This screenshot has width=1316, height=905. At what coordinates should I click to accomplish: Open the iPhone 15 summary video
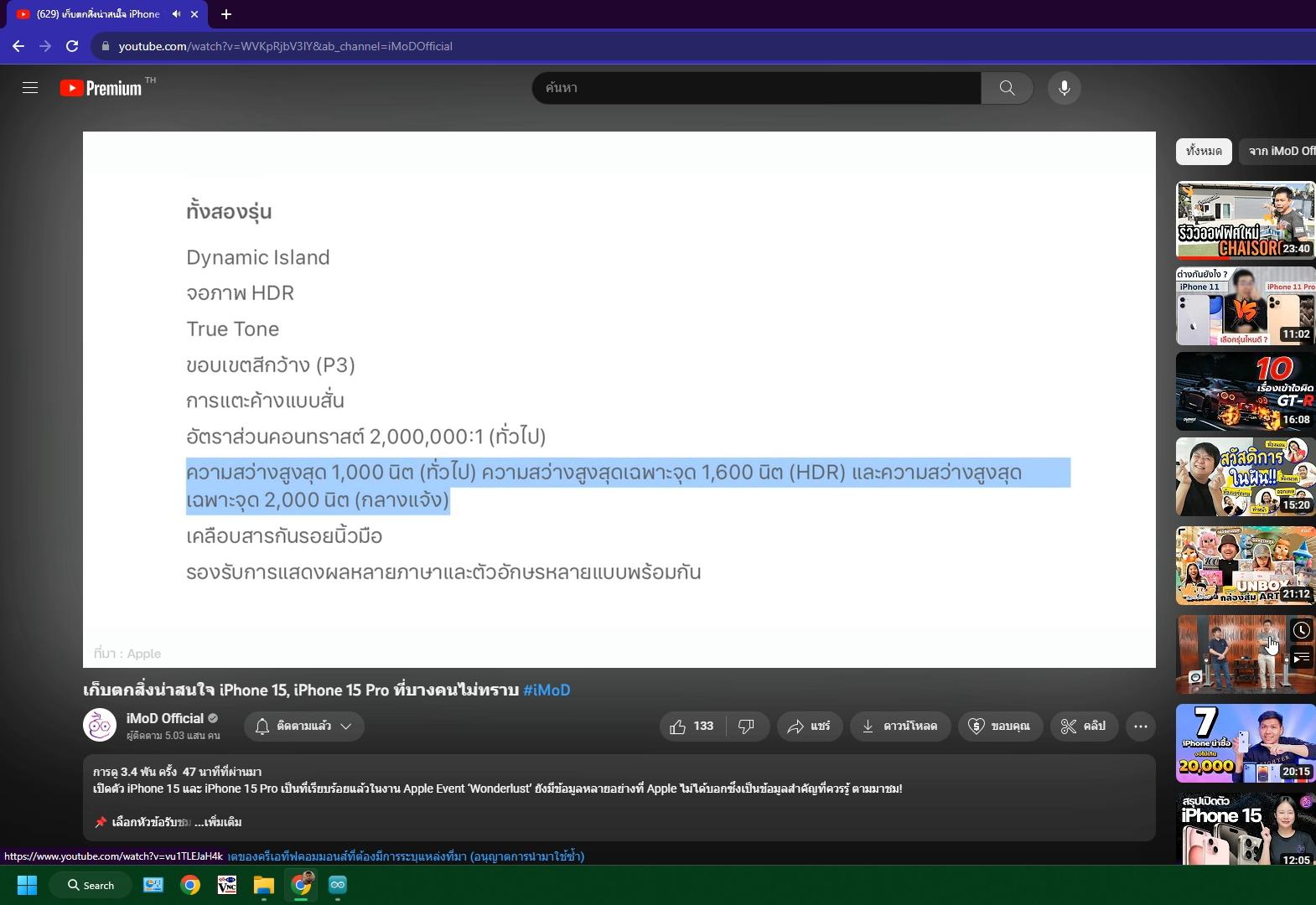click(1246, 829)
